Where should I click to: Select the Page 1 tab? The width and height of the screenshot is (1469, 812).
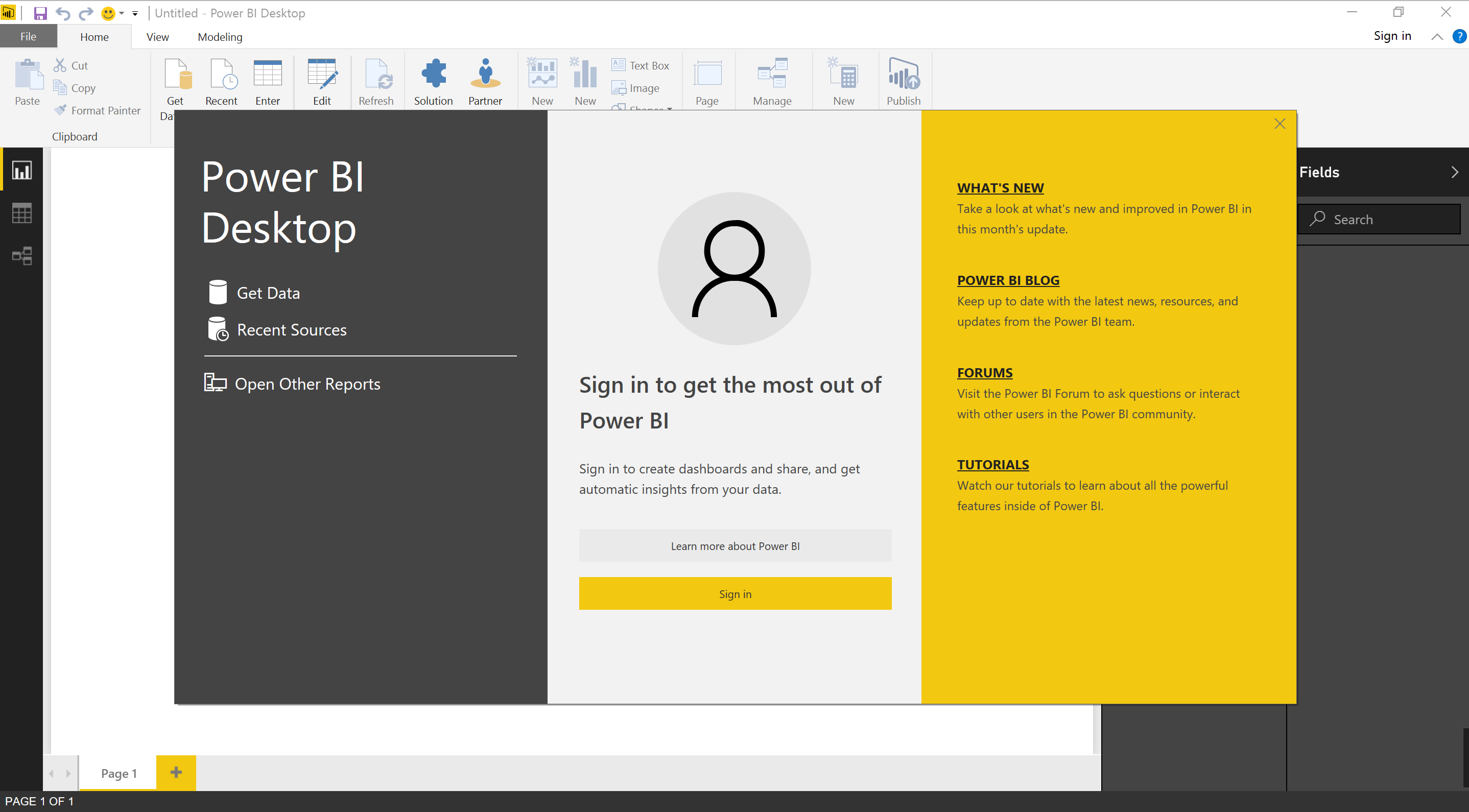click(119, 773)
